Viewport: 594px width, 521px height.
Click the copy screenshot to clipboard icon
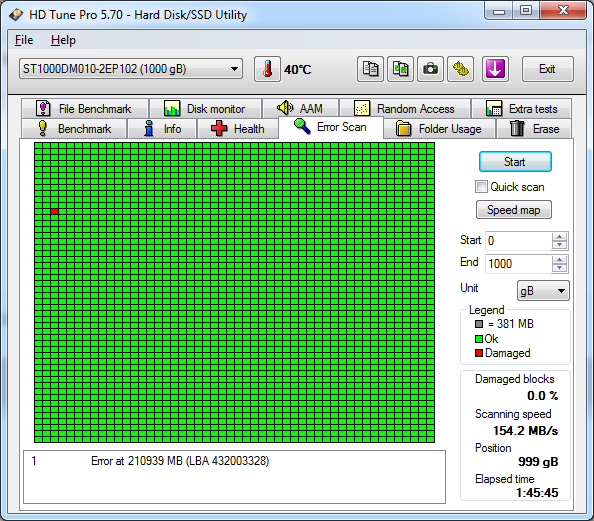[400, 69]
